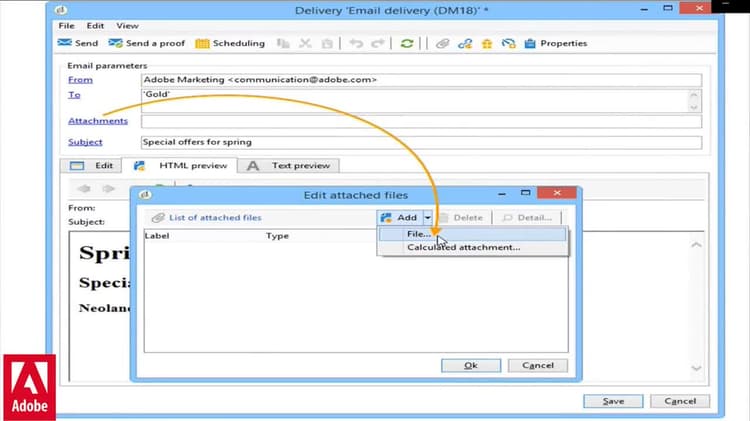Click the Subject link
This screenshot has height=421, width=750.
click(x=85, y=142)
